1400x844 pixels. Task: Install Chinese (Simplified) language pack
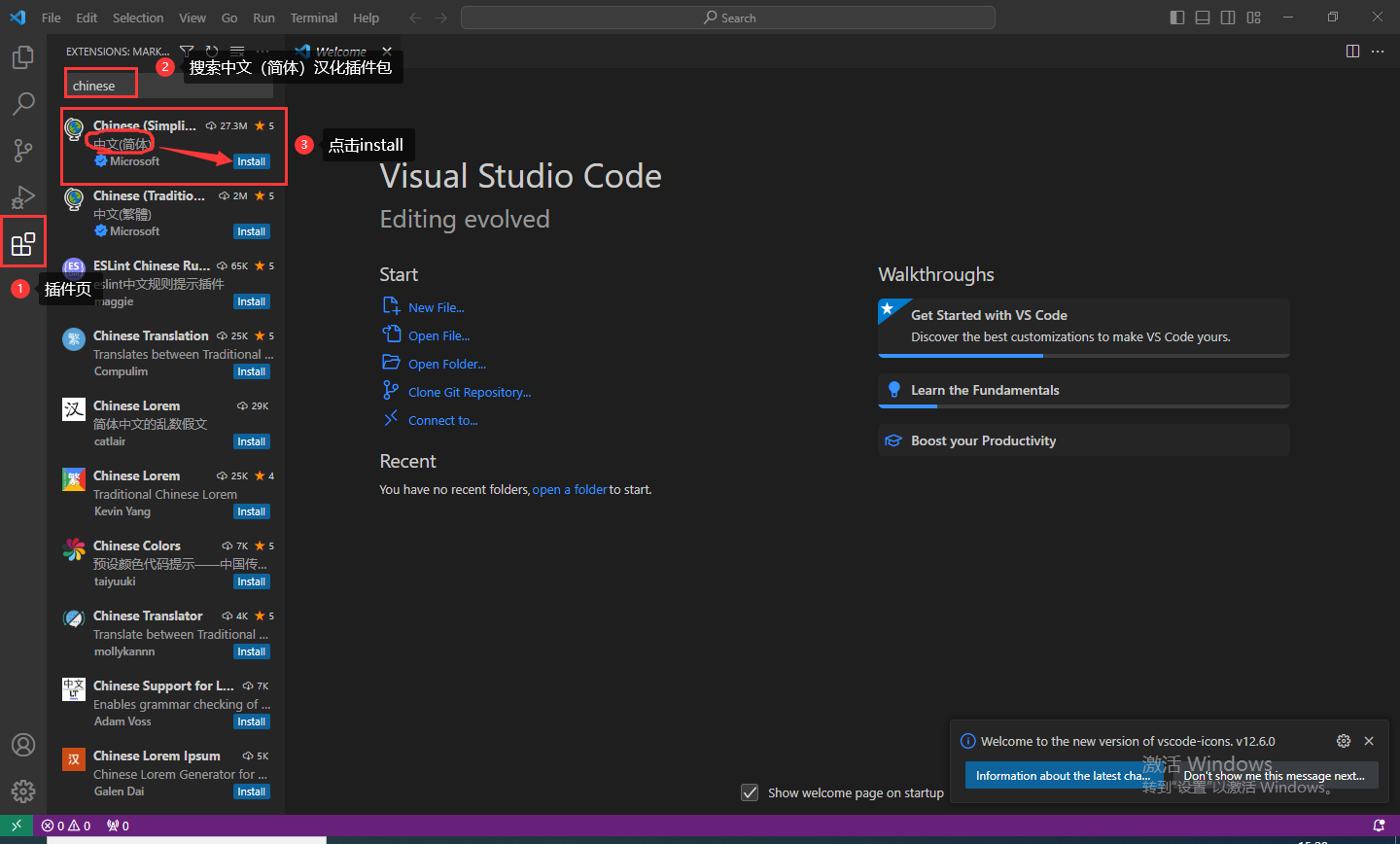pos(252,161)
